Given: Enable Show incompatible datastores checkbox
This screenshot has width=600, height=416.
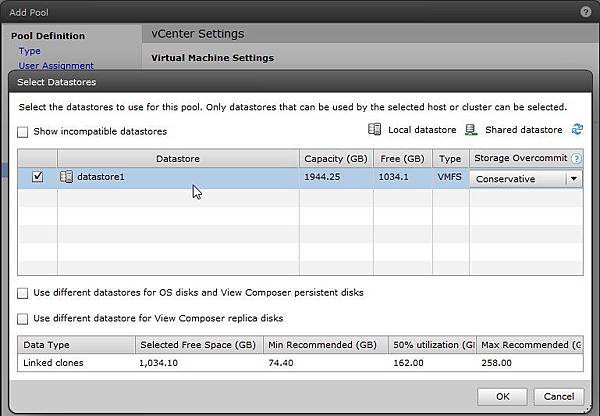Looking at the screenshot, I should [x=23, y=132].
